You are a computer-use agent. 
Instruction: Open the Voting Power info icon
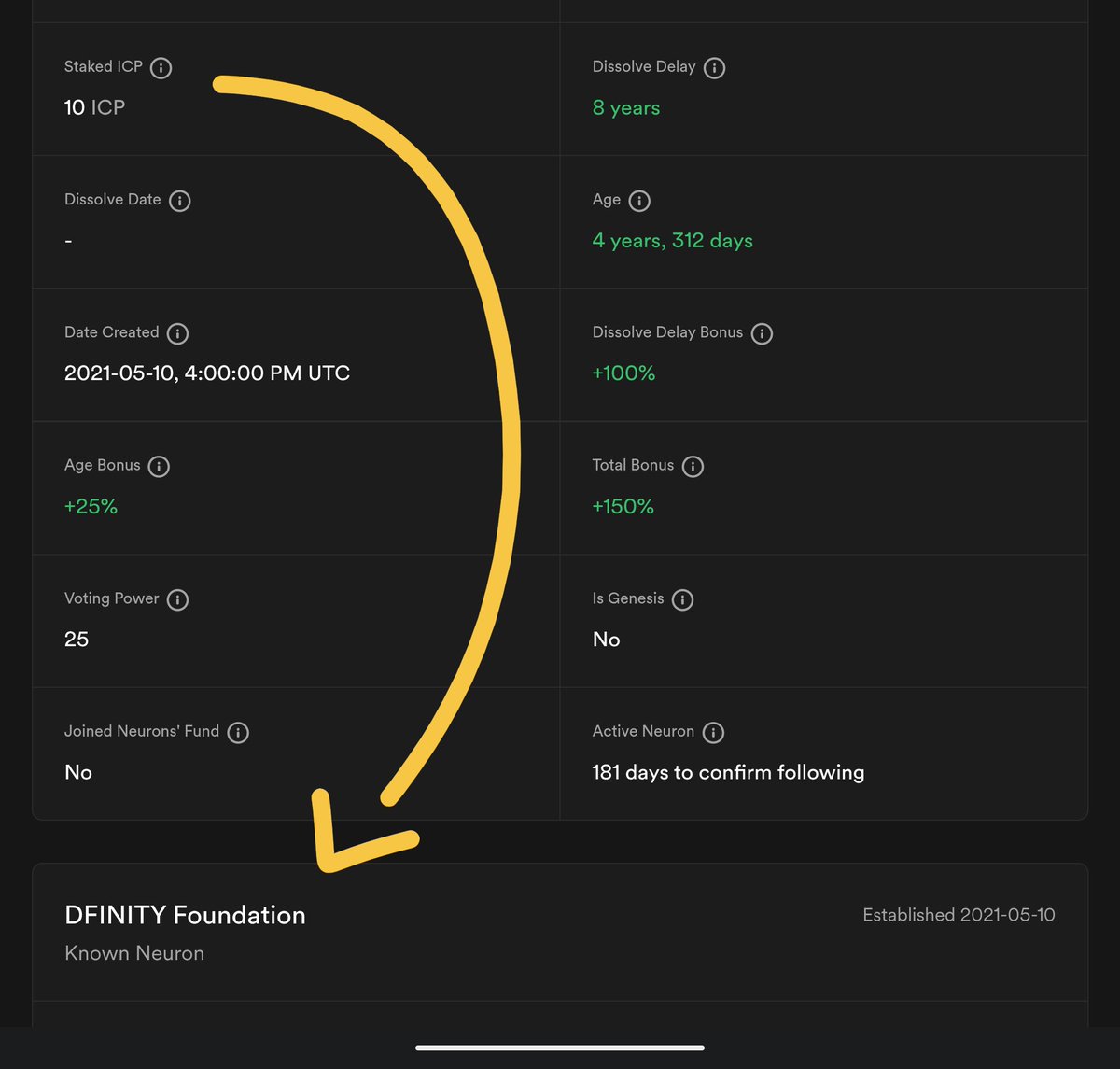tap(177, 599)
